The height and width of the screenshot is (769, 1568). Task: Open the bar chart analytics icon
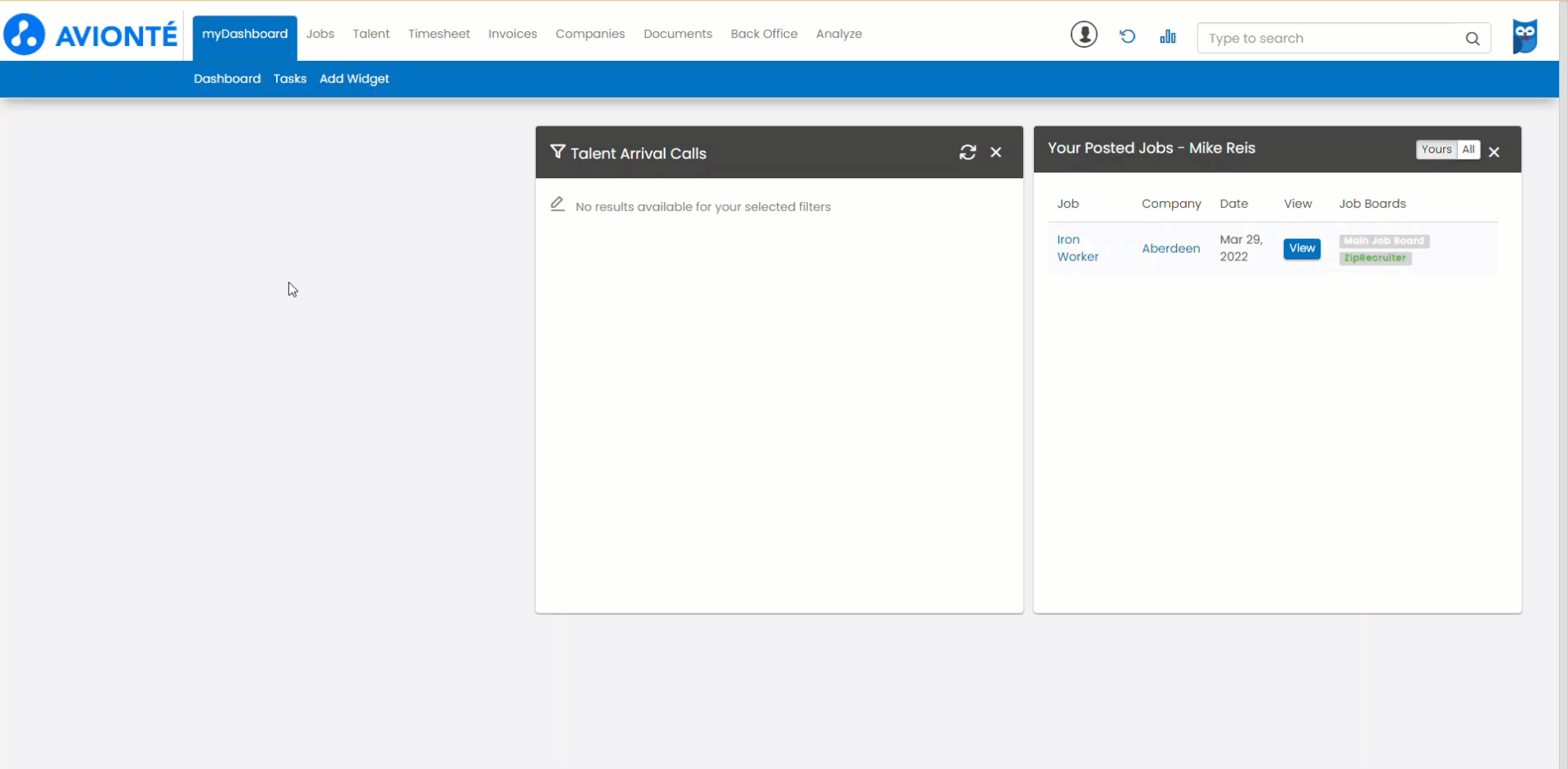pyautogui.click(x=1168, y=36)
